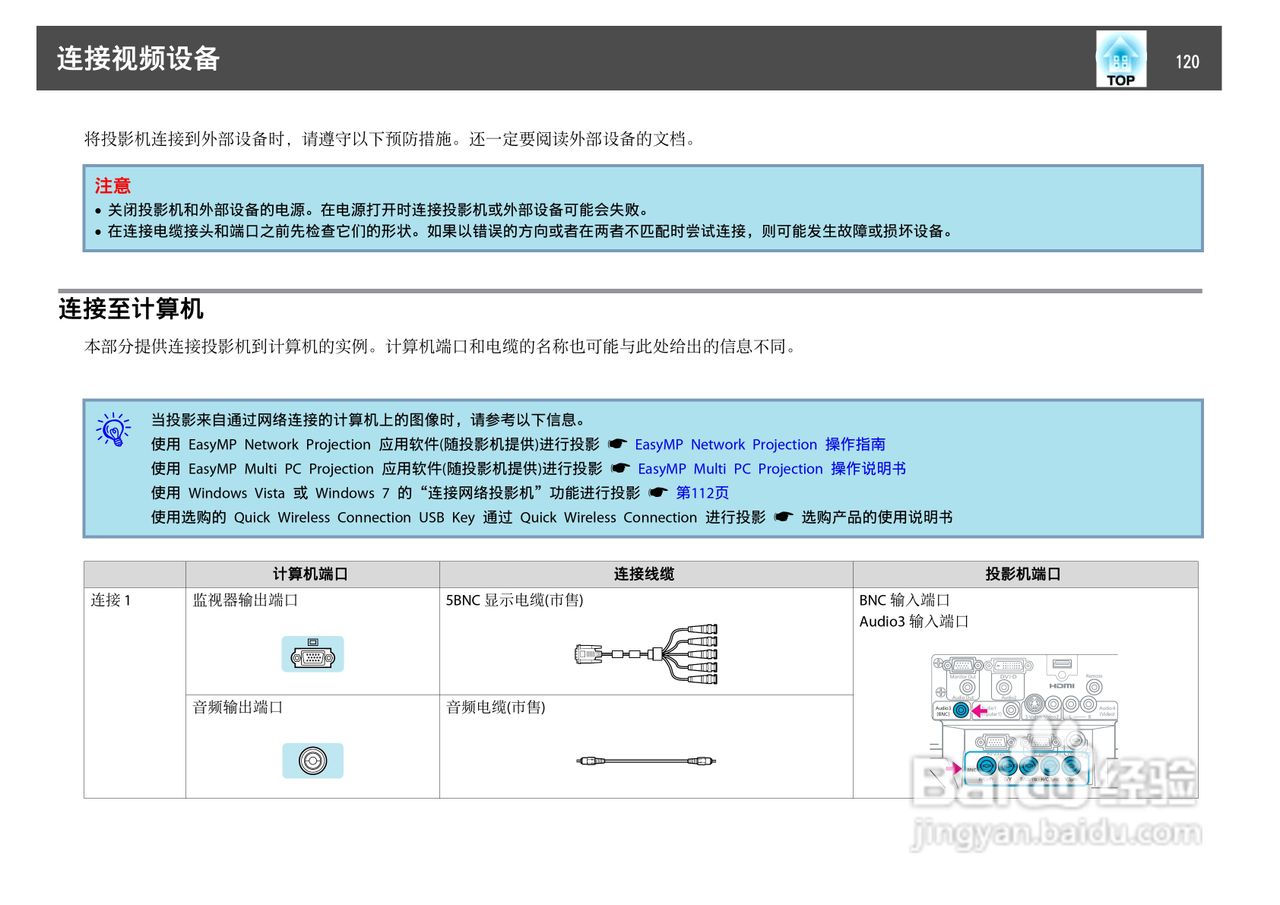Open the EasyMP Network Projection 操作指南 link
Viewport: 1280px width, 905px height.
(x=760, y=444)
